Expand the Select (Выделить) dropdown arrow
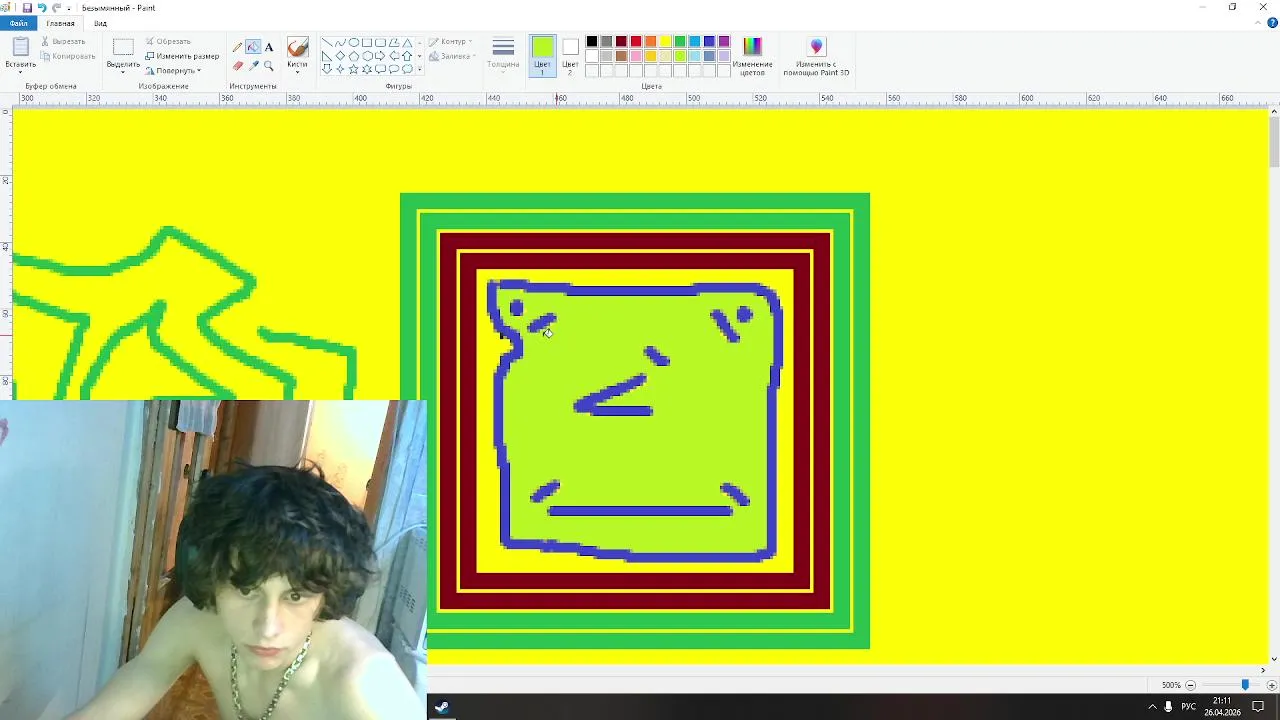Viewport: 1280px width, 720px height. pos(123,71)
